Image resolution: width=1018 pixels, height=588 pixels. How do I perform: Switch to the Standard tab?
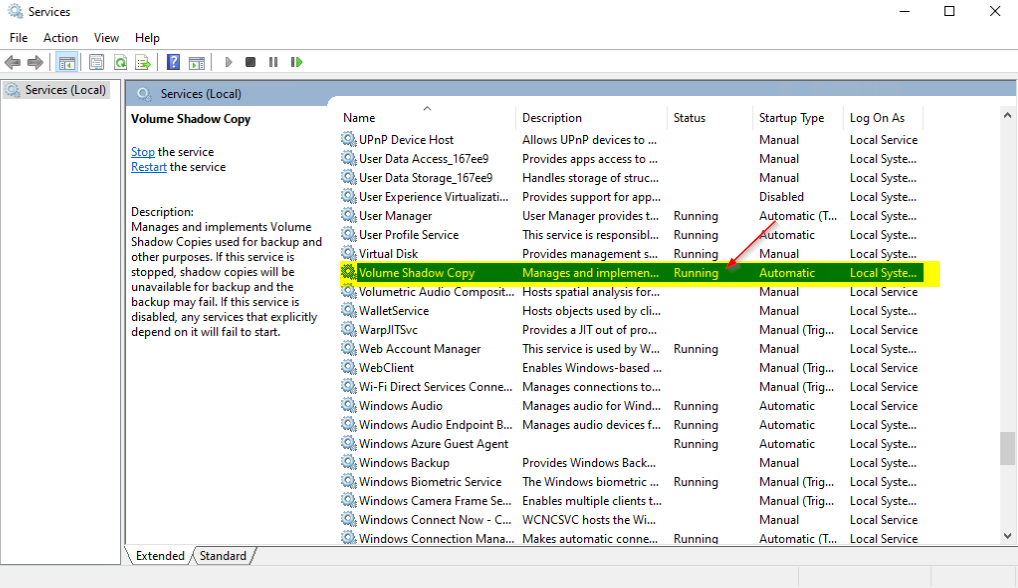[223, 556]
